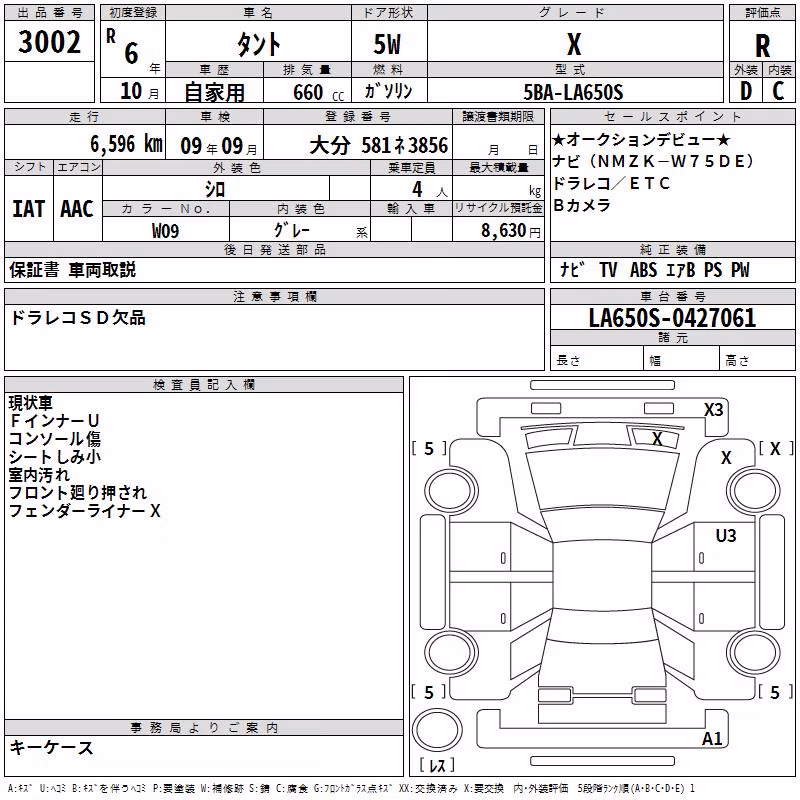Select registration number 大分 581 ね 3856

(x=379, y=146)
